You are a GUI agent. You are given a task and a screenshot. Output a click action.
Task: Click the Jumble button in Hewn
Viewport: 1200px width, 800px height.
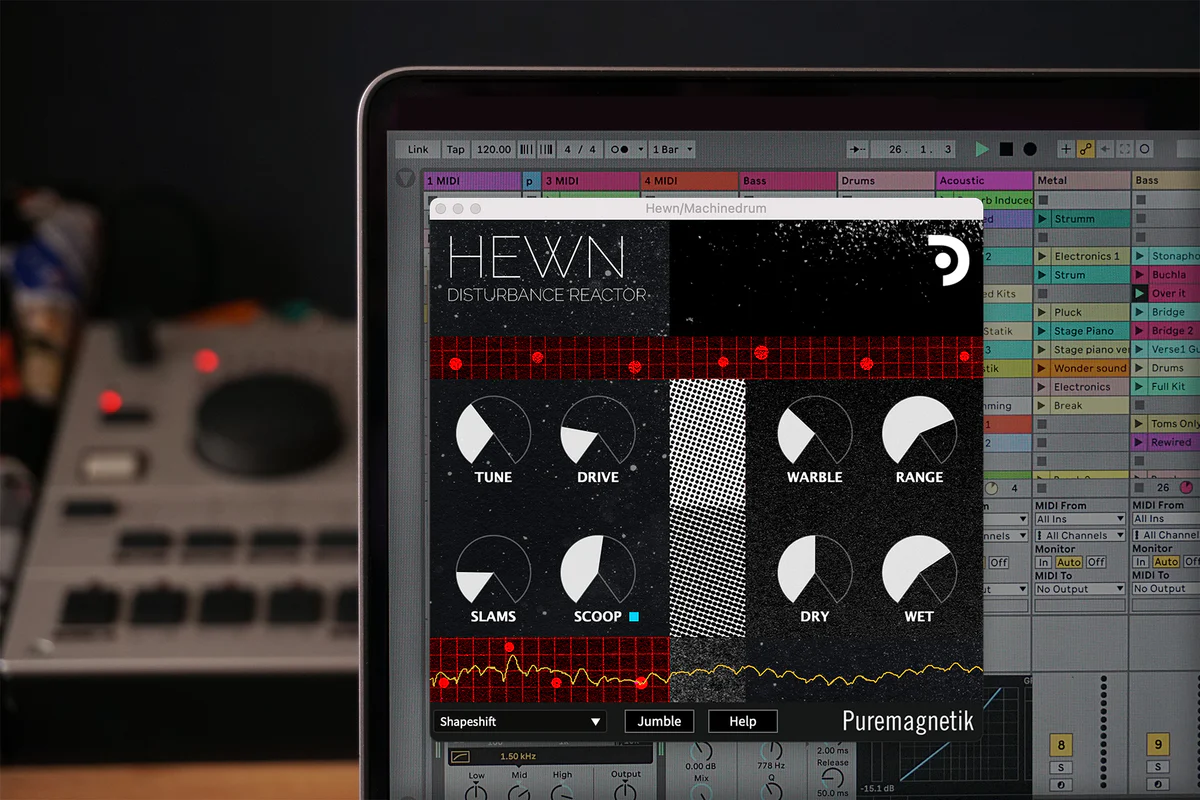(x=659, y=721)
